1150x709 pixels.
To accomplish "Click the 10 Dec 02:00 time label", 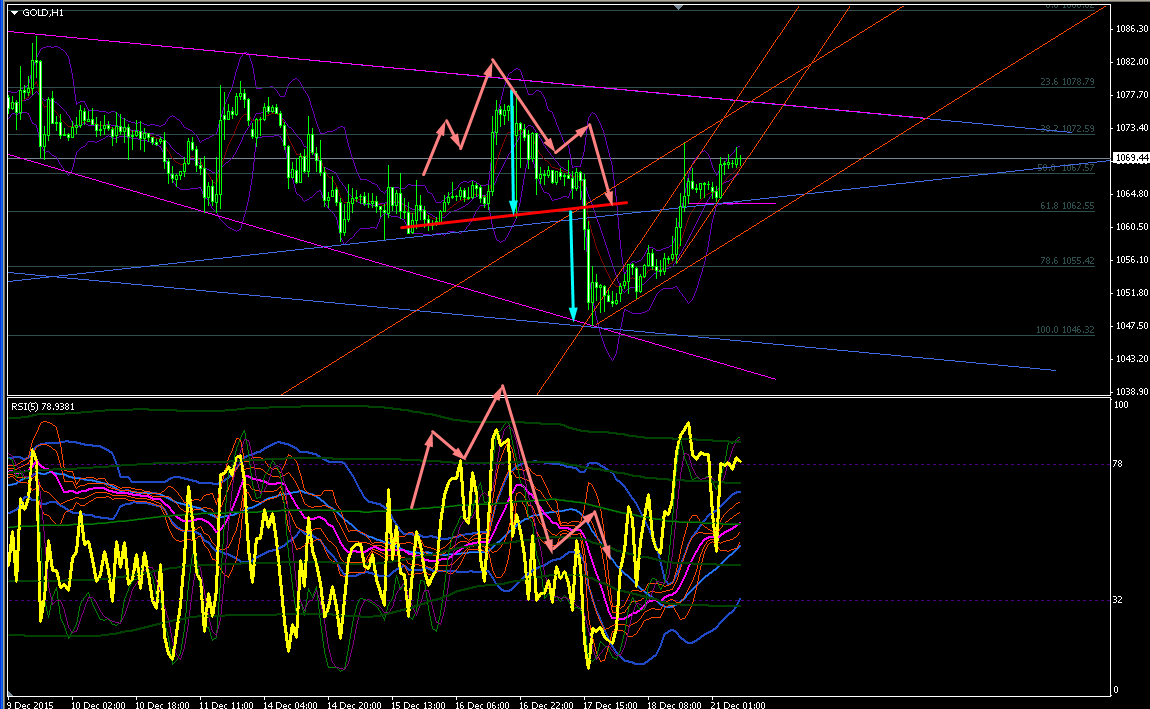I will pos(98,705).
